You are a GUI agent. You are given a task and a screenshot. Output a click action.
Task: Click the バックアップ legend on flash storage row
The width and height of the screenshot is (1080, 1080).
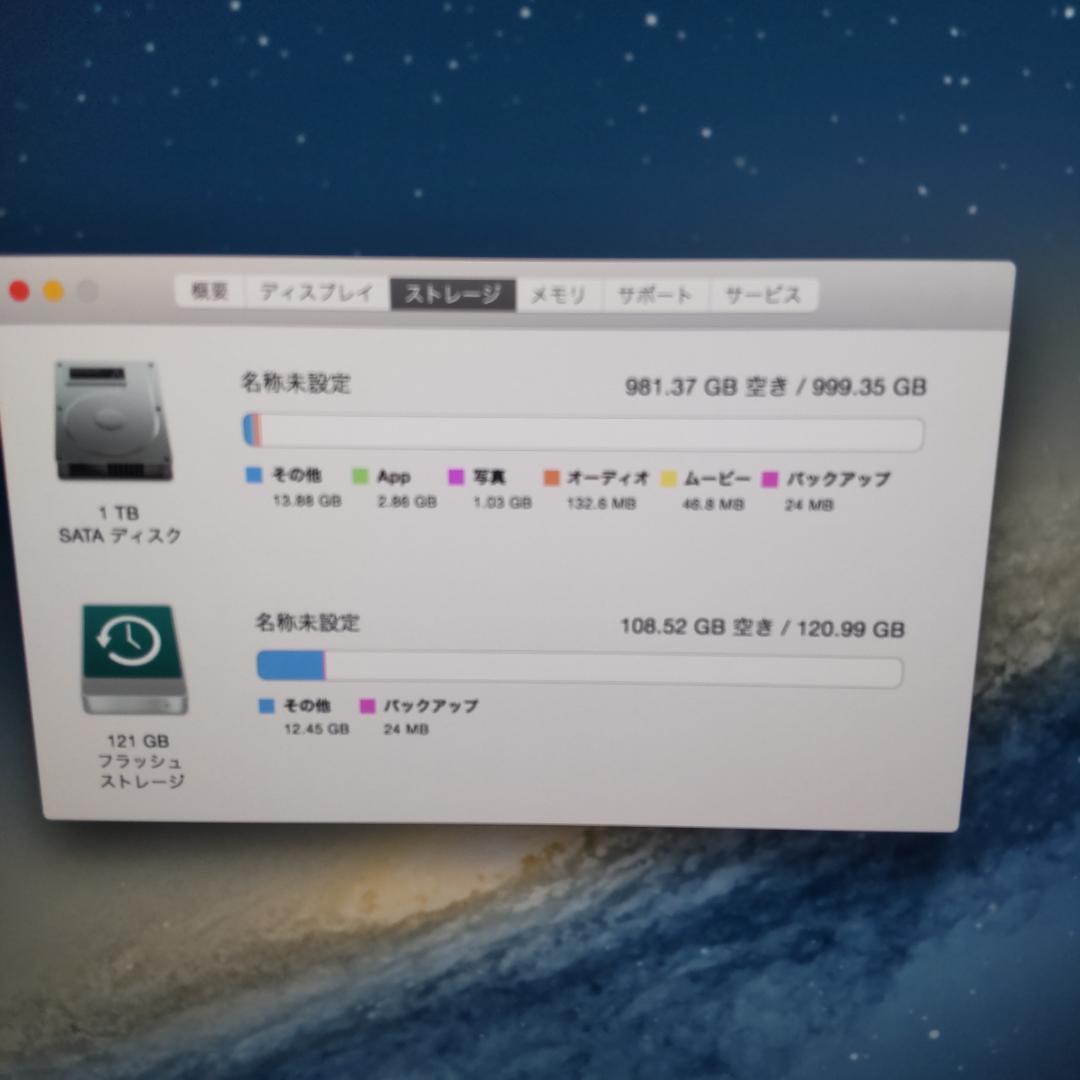click(368, 706)
